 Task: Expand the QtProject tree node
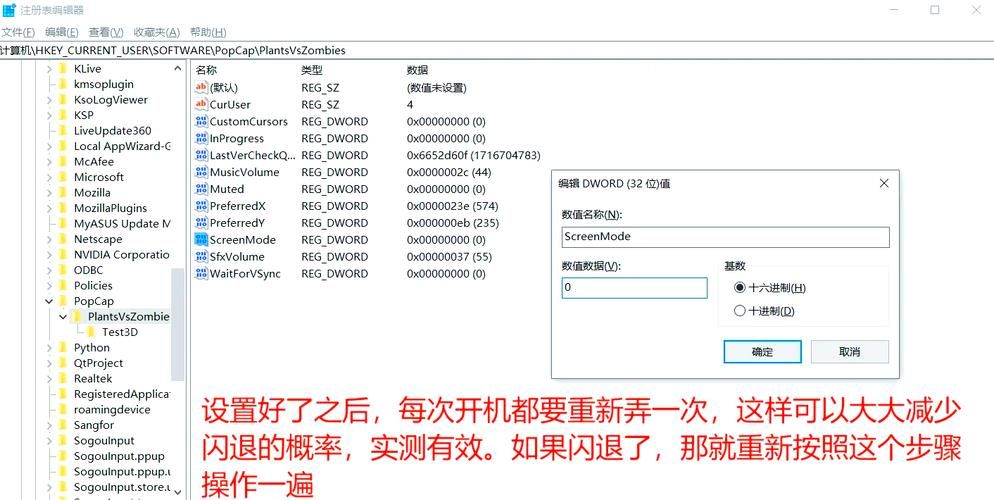(49, 363)
